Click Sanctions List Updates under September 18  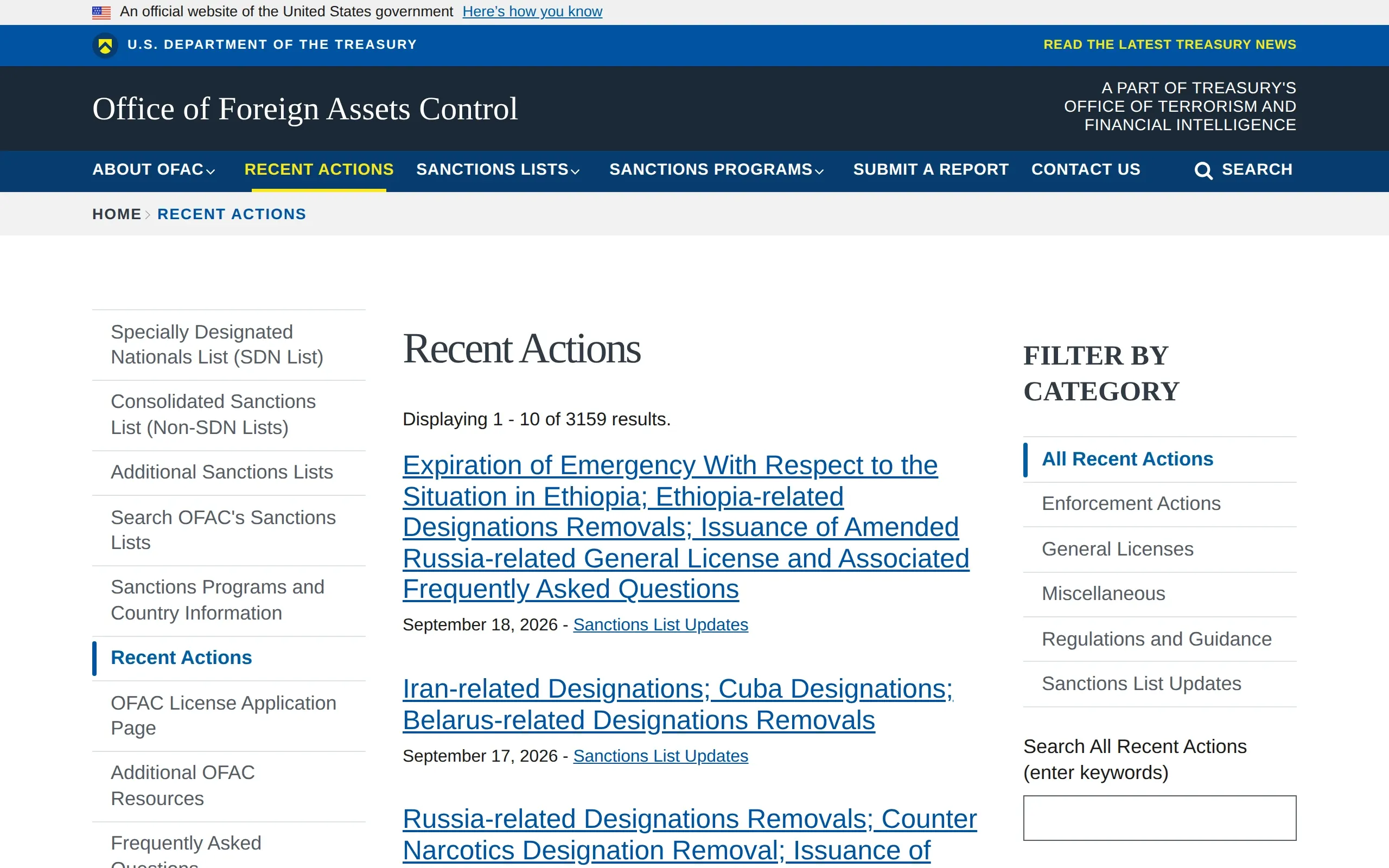pos(660,624)
